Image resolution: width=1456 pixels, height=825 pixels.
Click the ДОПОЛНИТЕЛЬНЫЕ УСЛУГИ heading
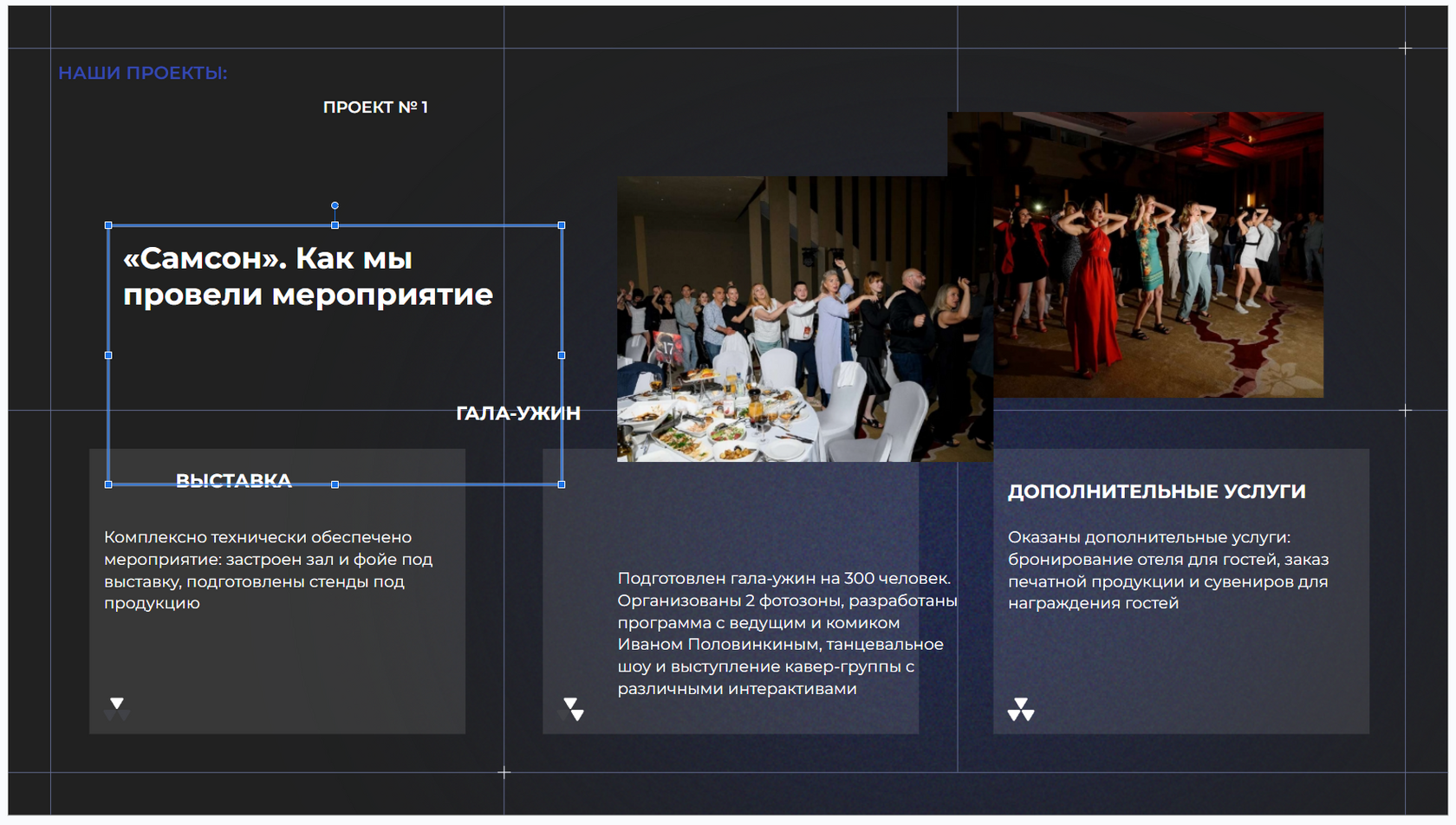coord(1159,490)
